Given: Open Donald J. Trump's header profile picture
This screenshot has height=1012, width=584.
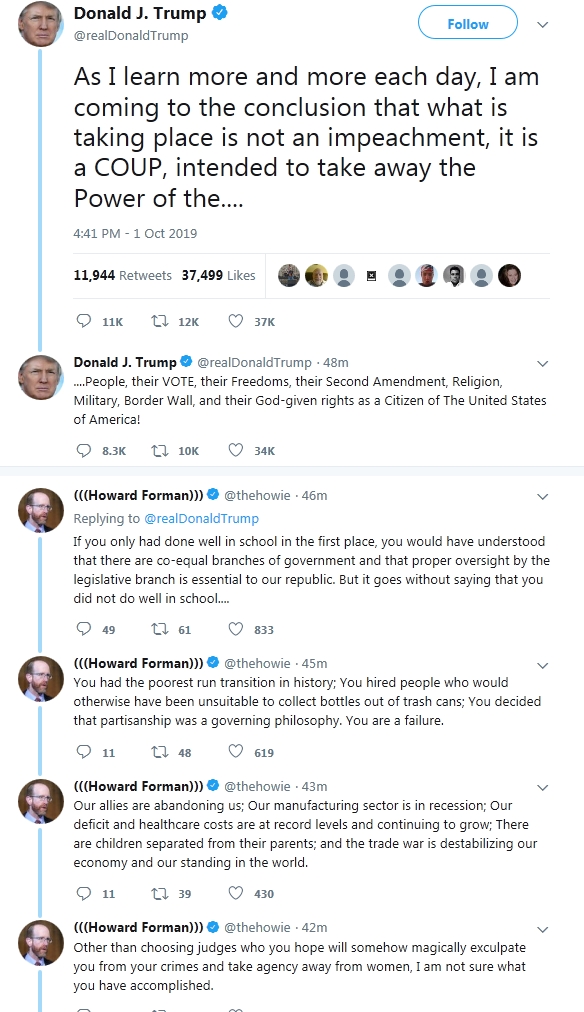Looking at the screenshot, I should [x=41, y=24].
